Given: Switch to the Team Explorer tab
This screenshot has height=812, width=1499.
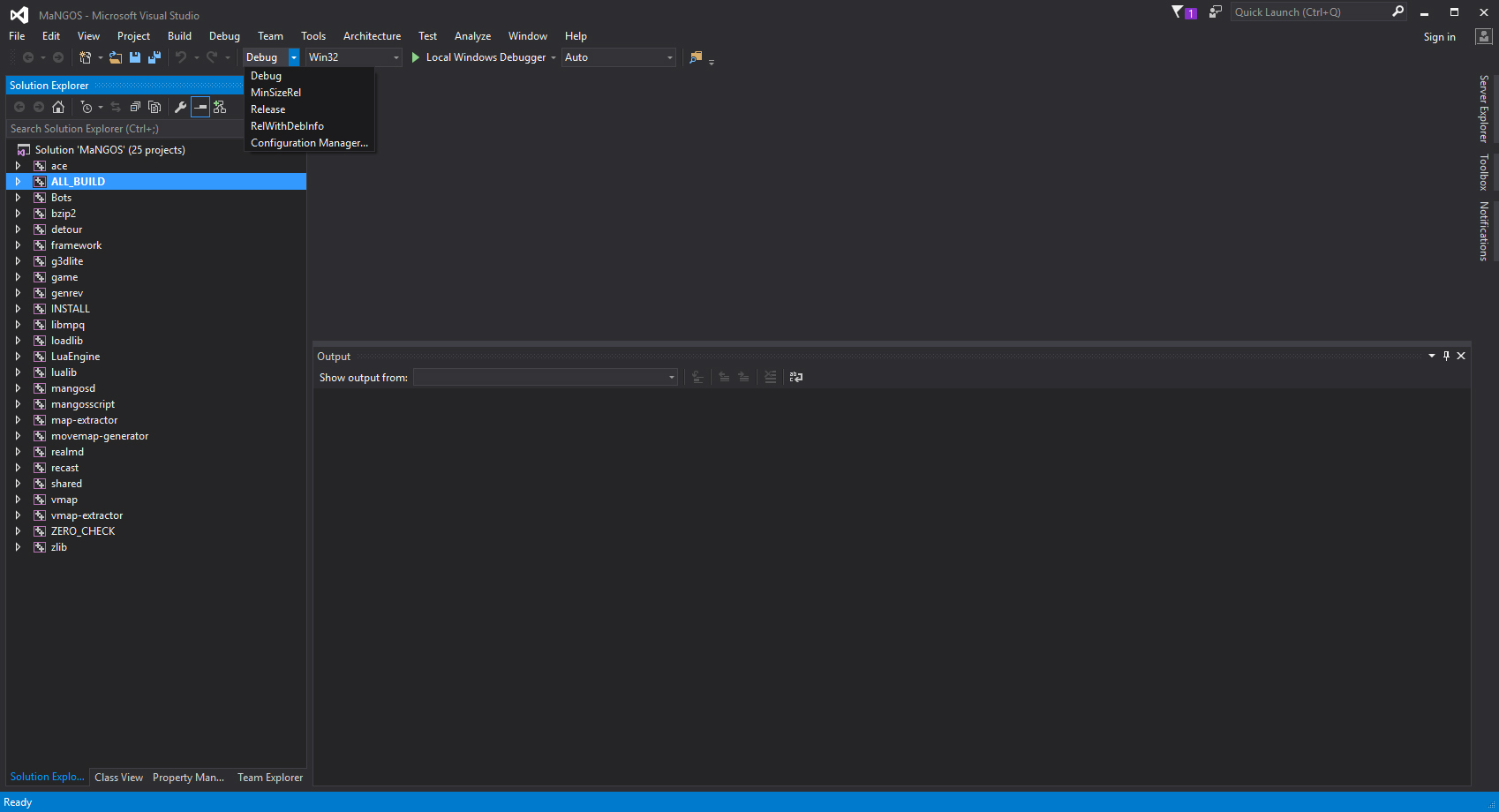Looking at the screenshot, I should click(270, 778).
